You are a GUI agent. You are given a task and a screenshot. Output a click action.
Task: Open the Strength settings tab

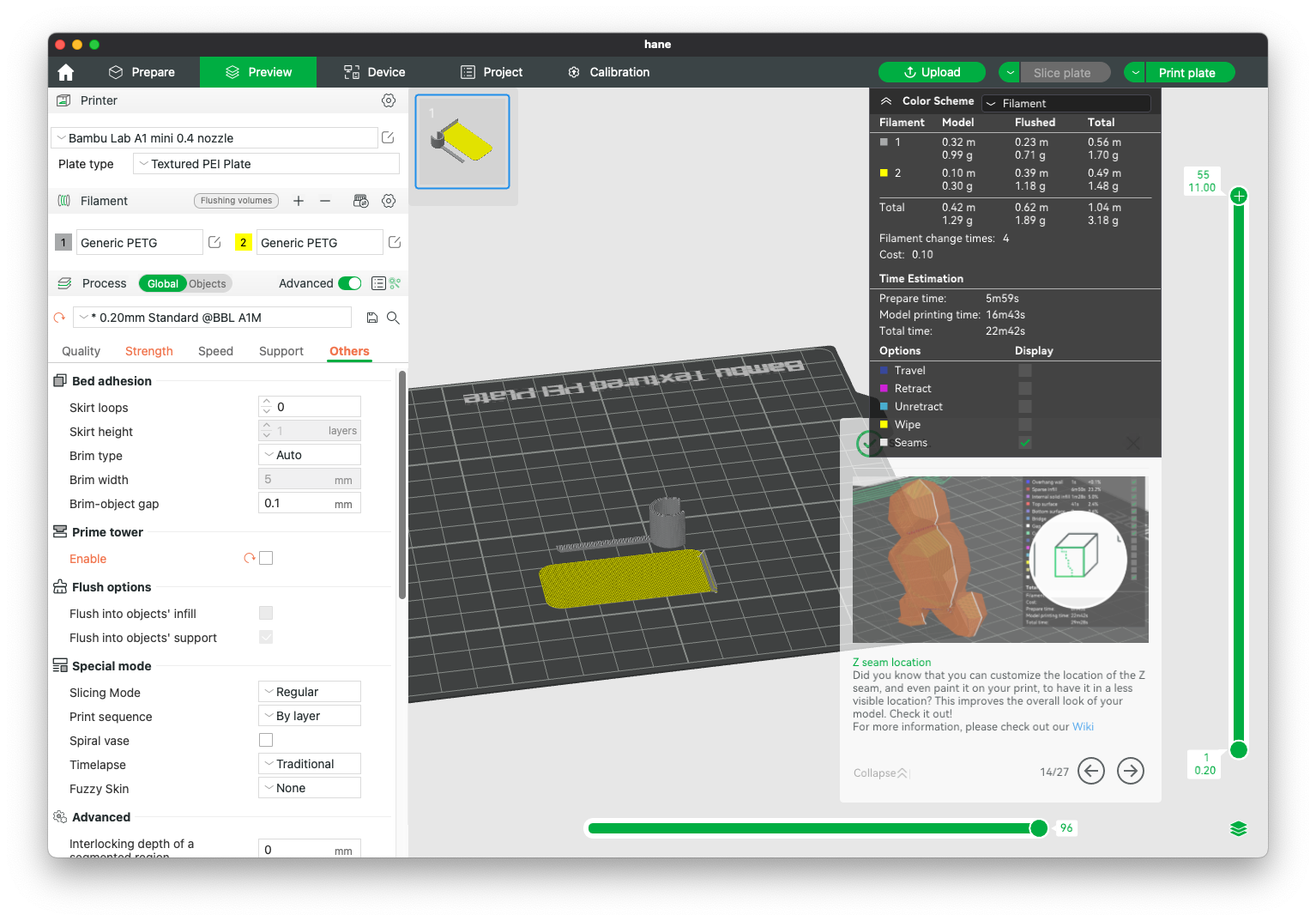click(x=149, y=351)
